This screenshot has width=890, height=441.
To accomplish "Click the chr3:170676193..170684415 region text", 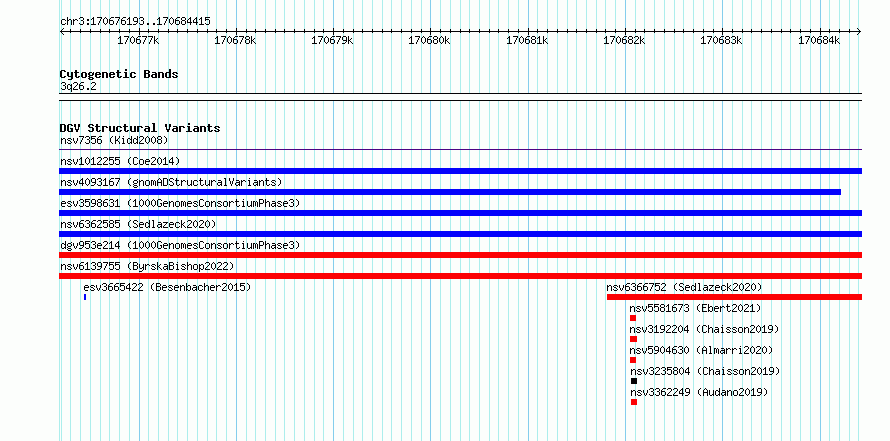I will tap(135, 21).
